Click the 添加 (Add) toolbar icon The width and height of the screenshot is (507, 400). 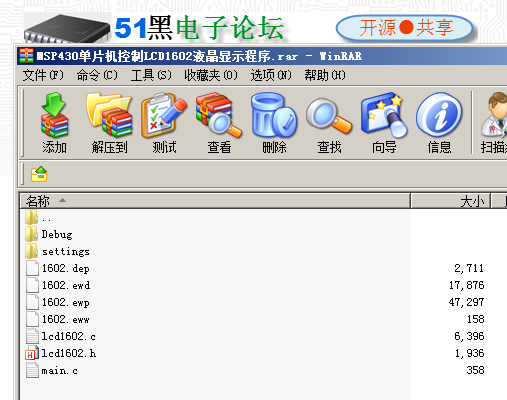[x=54, y=115]
